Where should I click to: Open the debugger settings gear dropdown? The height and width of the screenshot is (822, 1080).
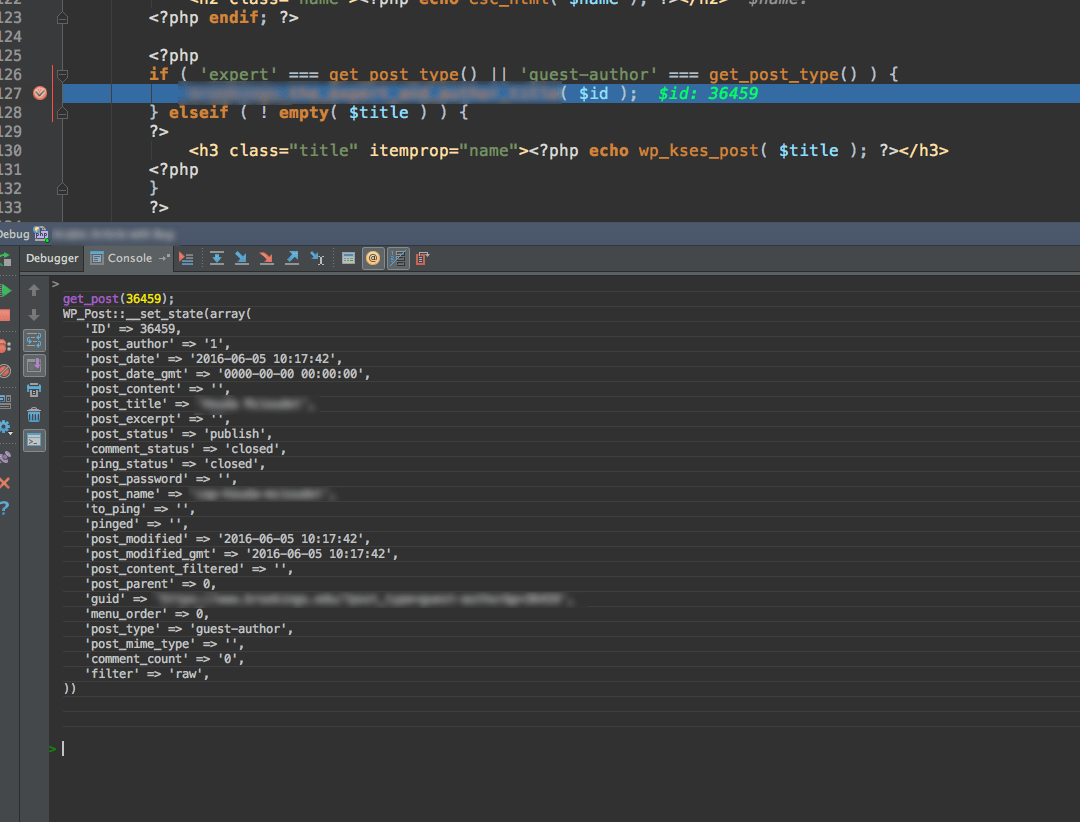(6, 426)
